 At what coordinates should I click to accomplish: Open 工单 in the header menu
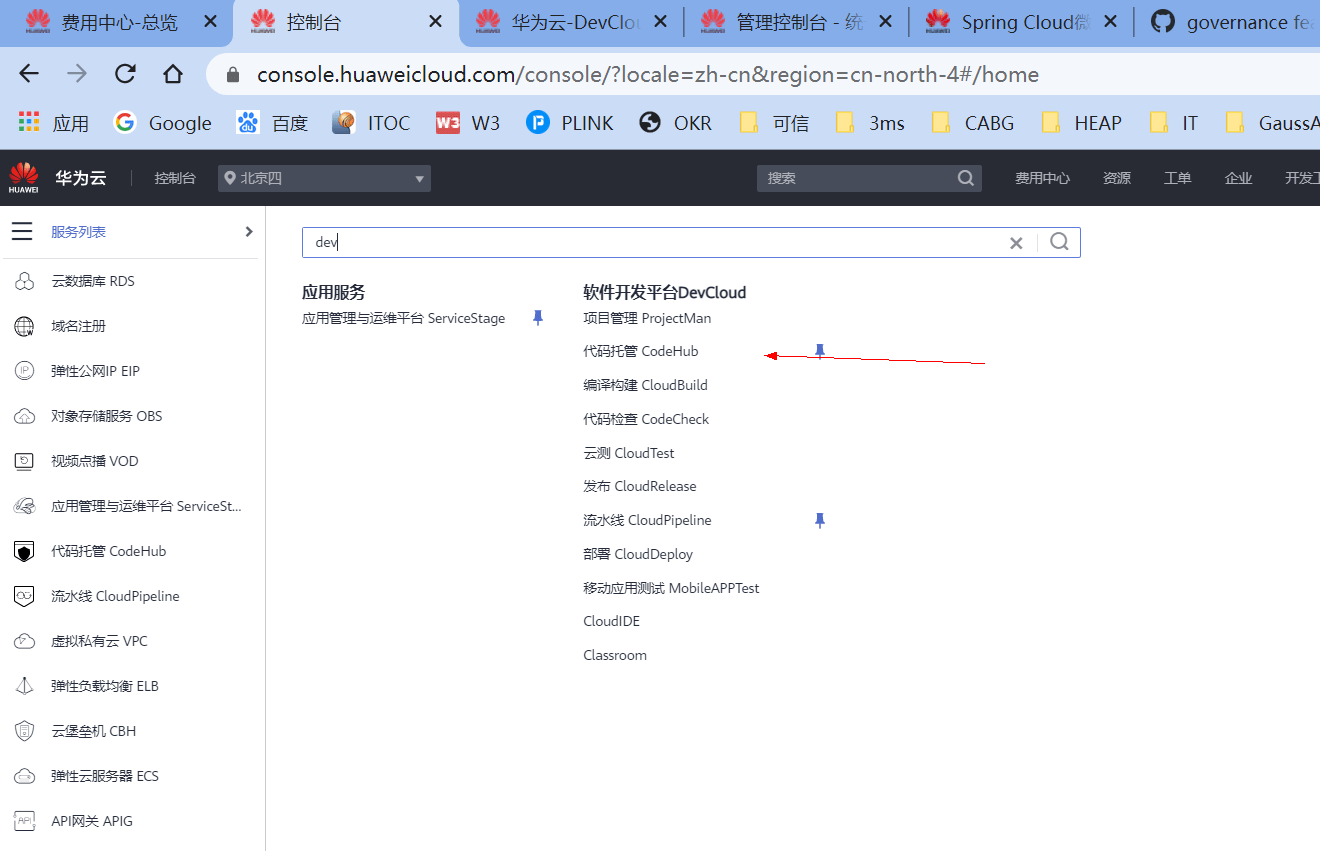point(1178,178)
